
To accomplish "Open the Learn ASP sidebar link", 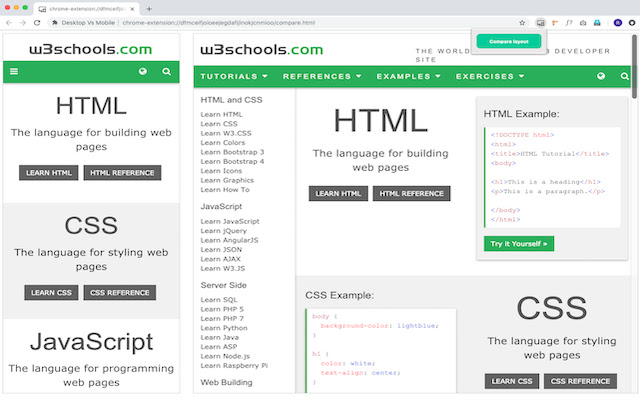I will 219,347.
